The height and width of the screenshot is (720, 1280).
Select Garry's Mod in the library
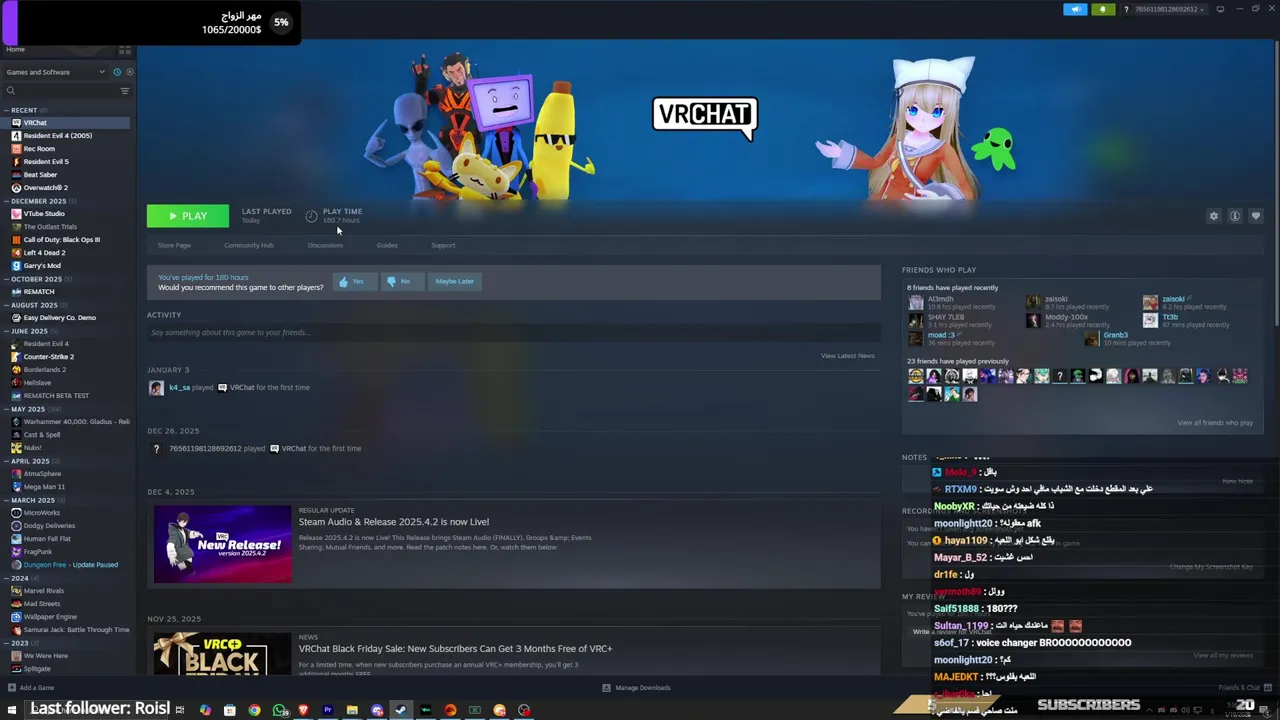[x=42, y=266]
